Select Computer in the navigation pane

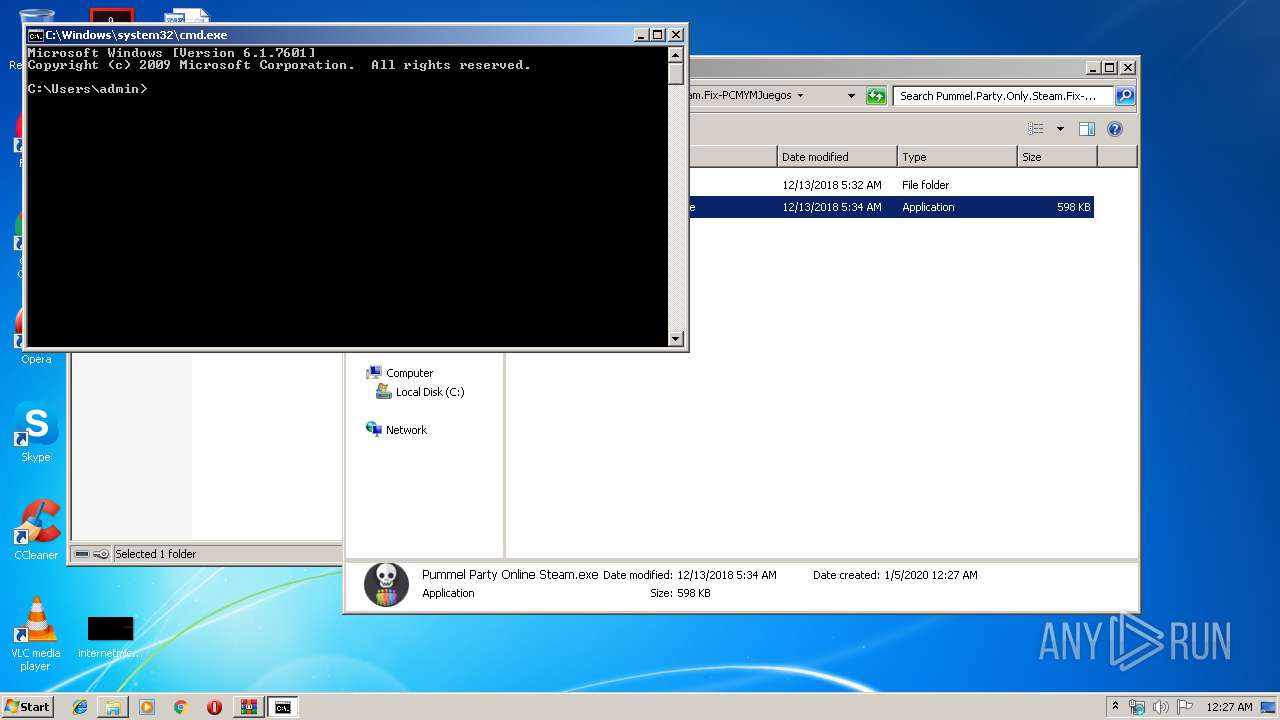(400, 373)
